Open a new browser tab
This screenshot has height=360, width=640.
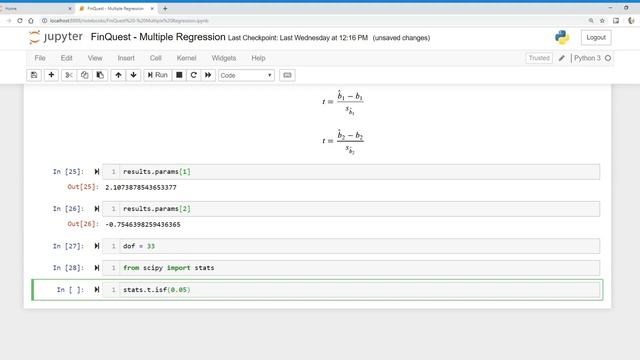pyautogui.click(x=165, y=8)
